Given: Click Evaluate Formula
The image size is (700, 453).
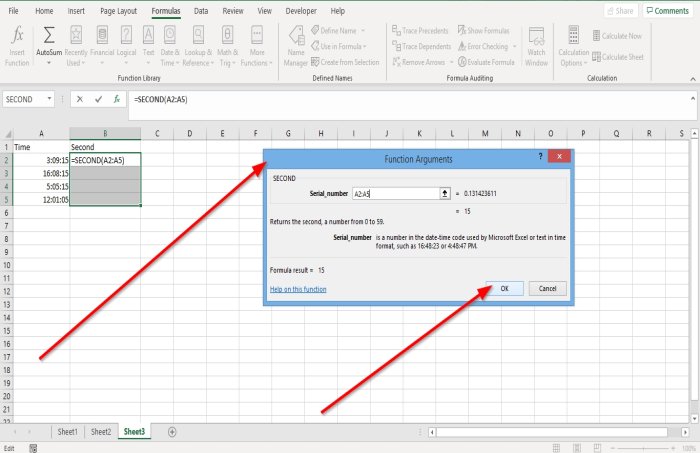Looking at the screenshot, I should (486, 62).
